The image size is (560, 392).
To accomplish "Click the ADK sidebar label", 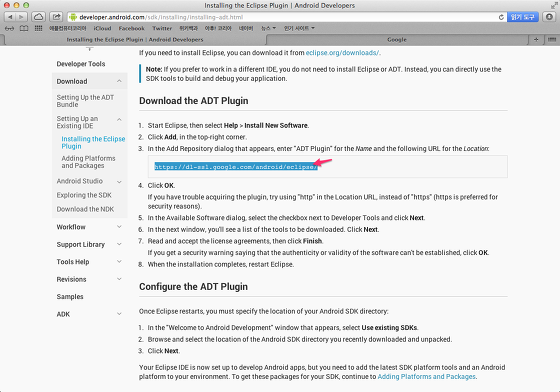I will [63, 314].
